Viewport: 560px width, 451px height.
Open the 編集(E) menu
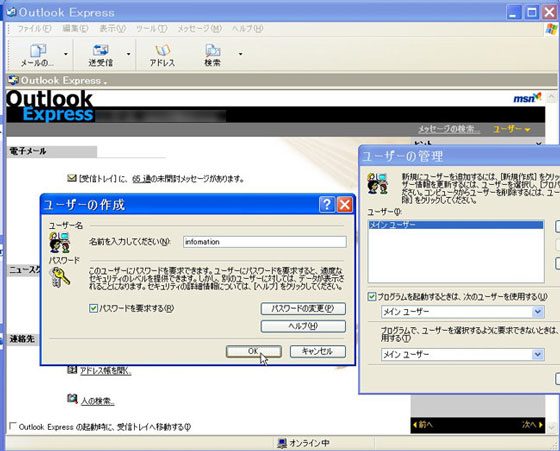pyautogui.click(x=75, y=29)
